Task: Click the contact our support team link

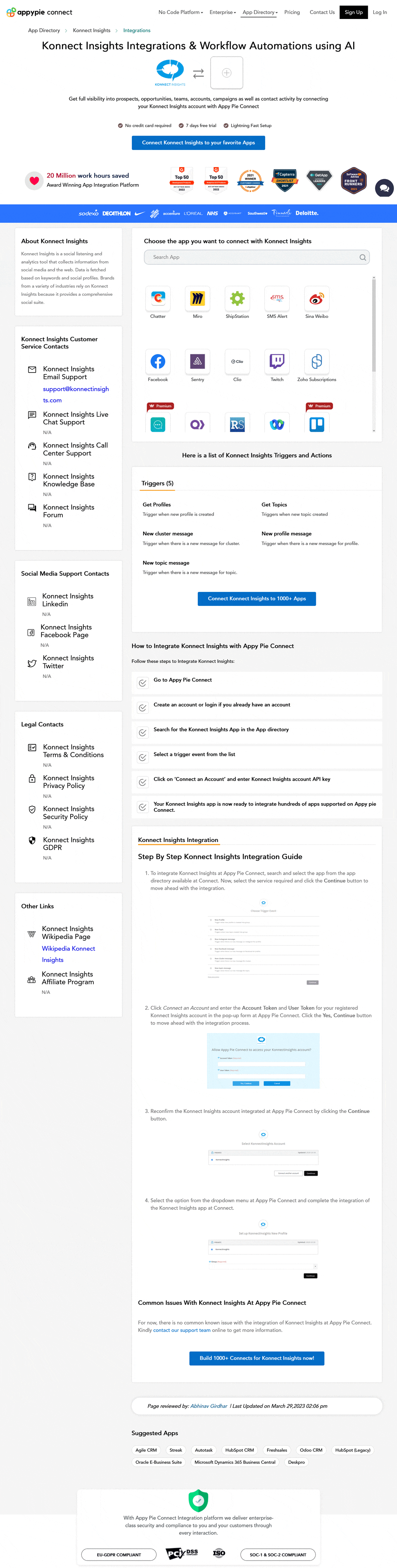Action: pyautogui.click(x=182, y=1330)
